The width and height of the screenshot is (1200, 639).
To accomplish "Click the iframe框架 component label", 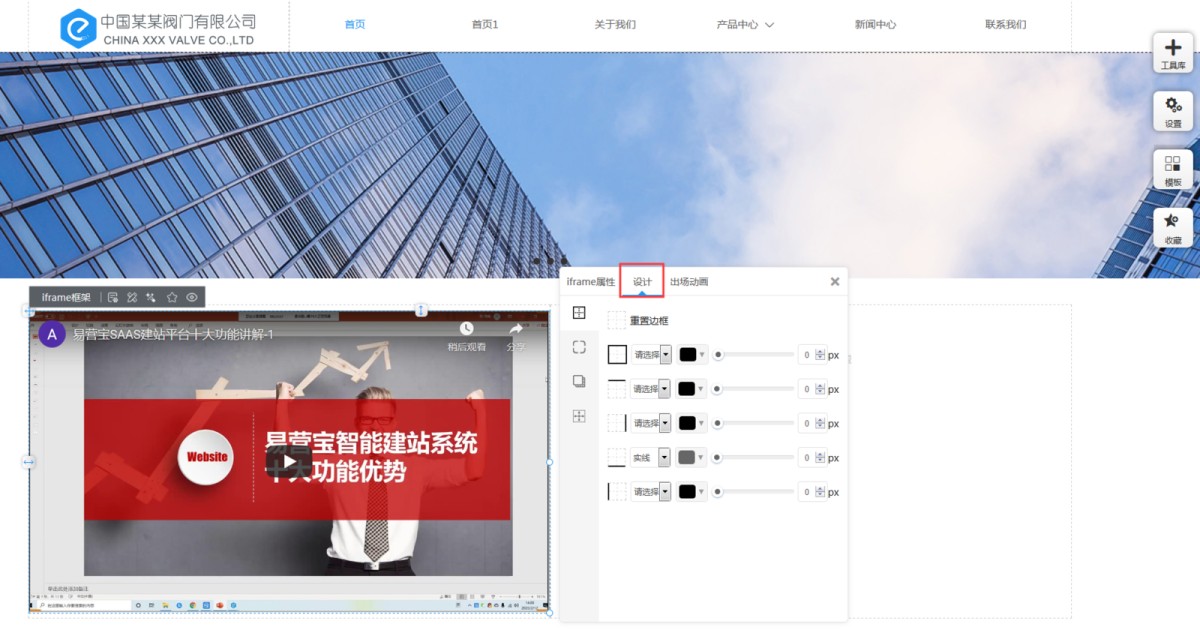I will point(66,297).
